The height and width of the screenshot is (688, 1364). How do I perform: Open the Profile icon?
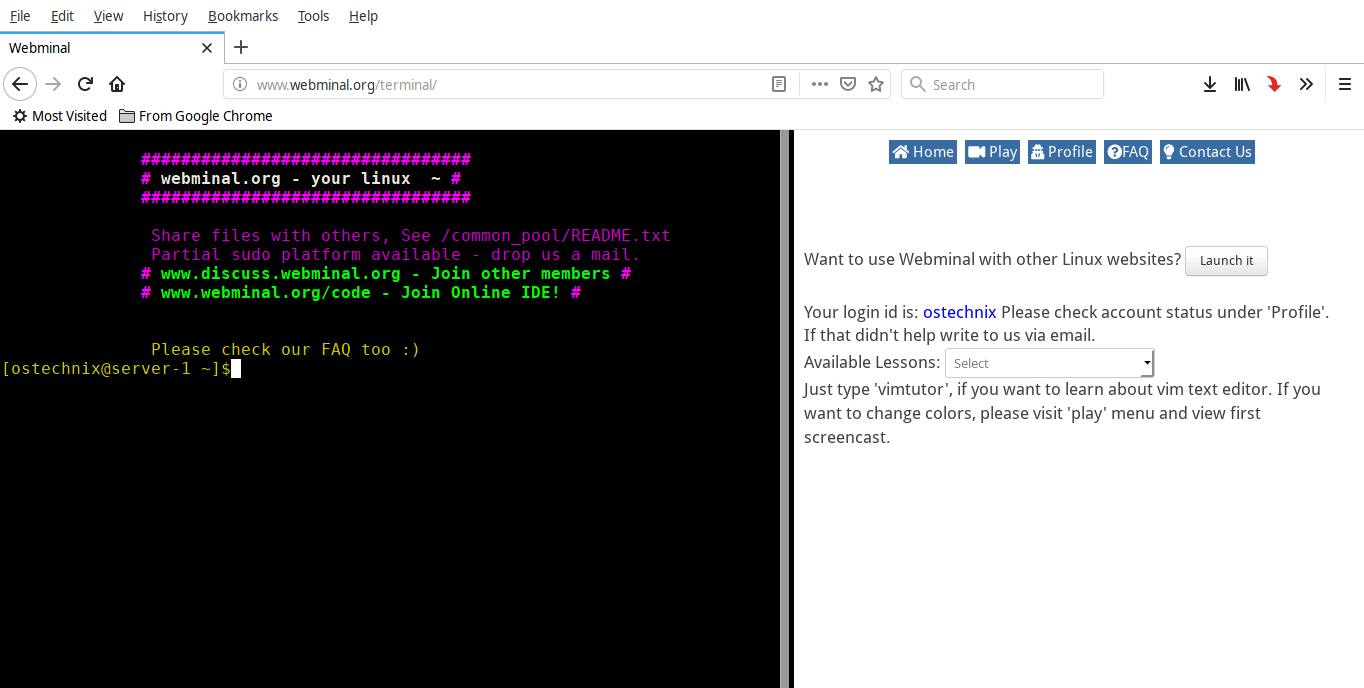[x=1040, y=151]
